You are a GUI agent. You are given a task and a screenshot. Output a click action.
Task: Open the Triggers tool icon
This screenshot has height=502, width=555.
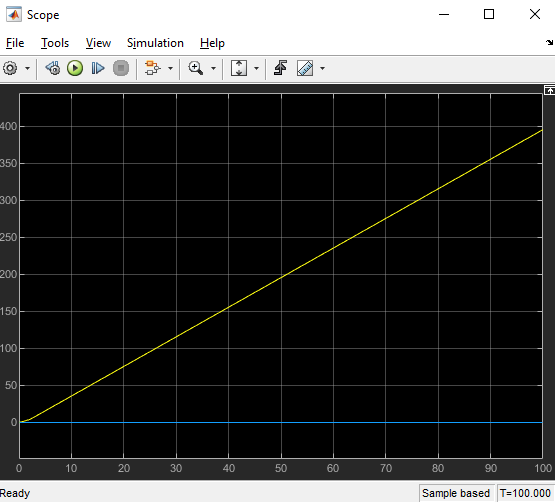(281, 68)
